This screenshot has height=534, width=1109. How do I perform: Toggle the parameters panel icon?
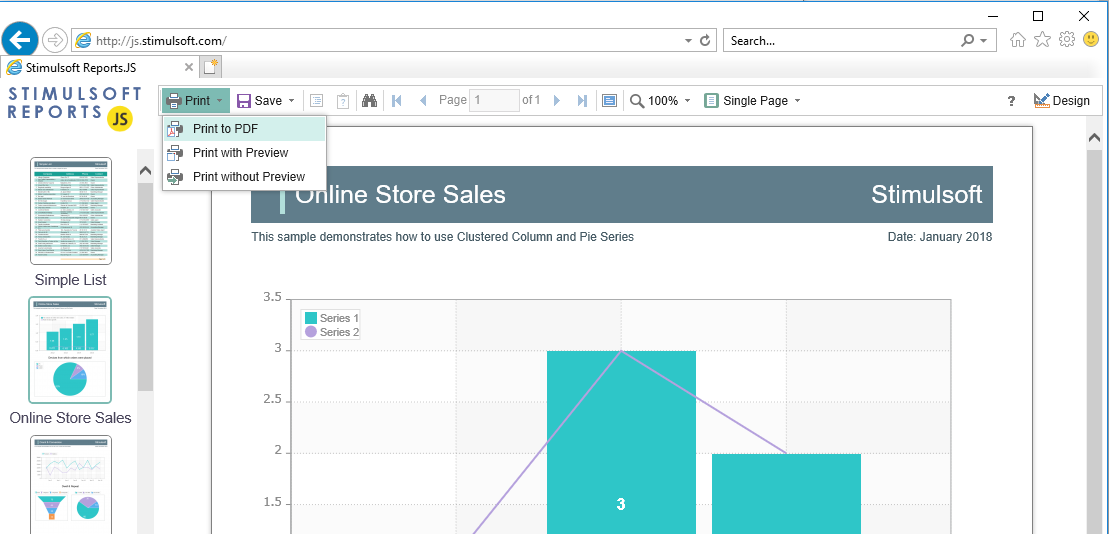point(343,101)
